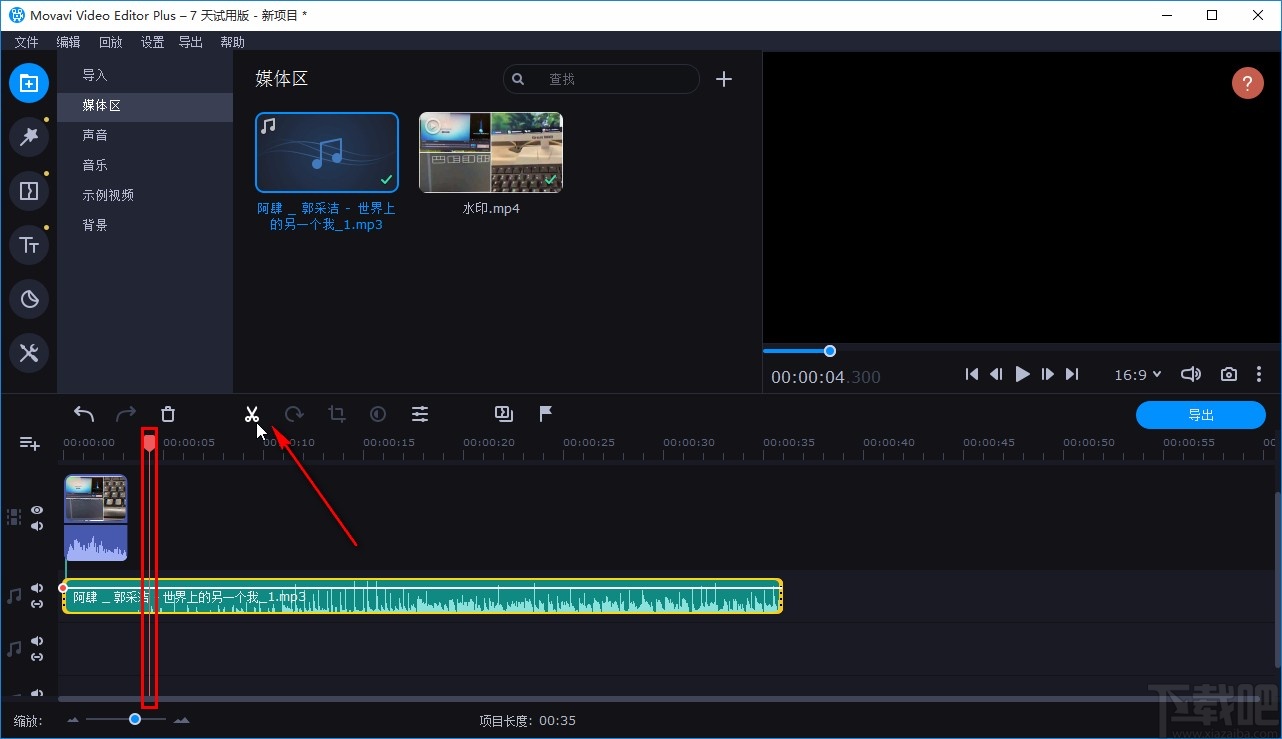Select the video clip on the timeline

(x=96, y=517)
